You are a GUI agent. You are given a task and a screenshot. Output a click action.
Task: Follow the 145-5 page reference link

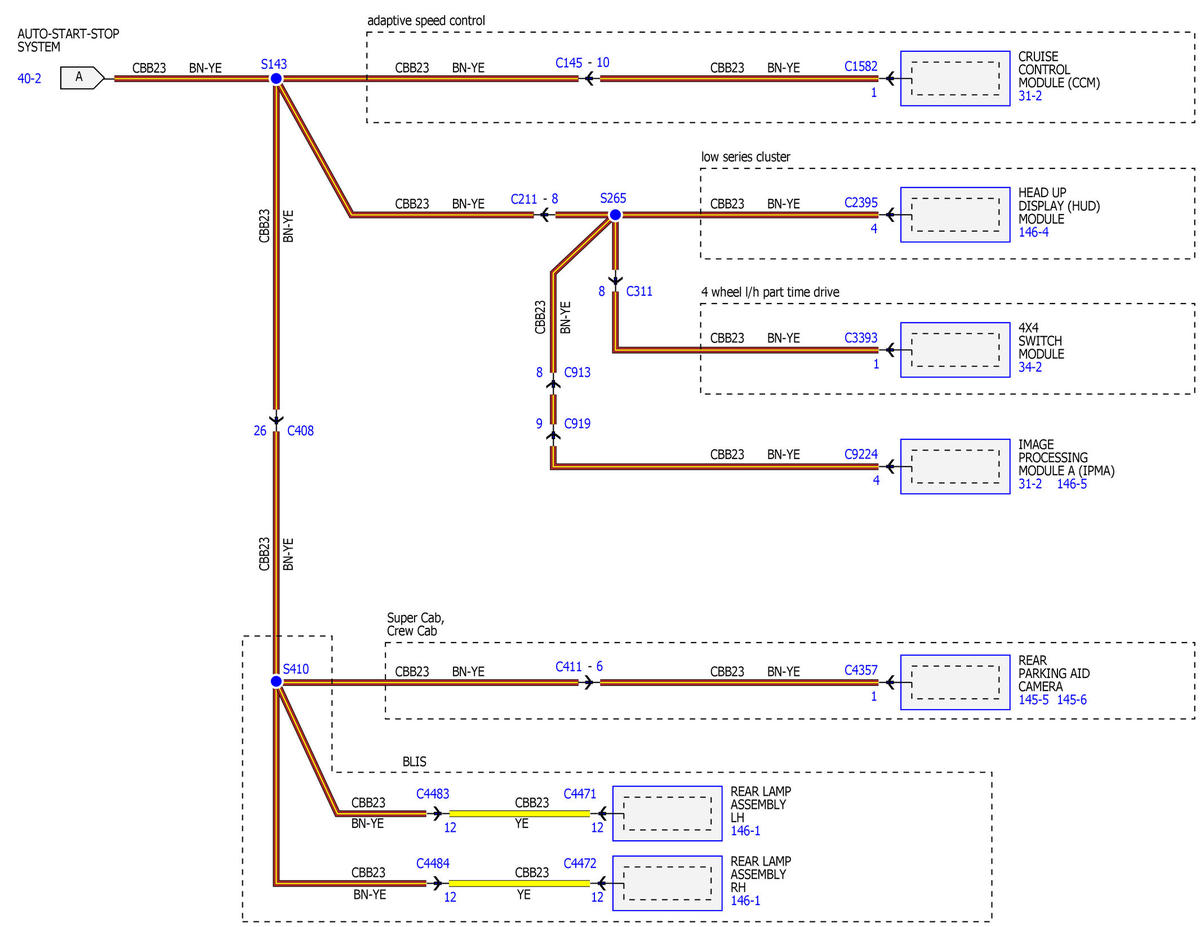pos(1033,700)
